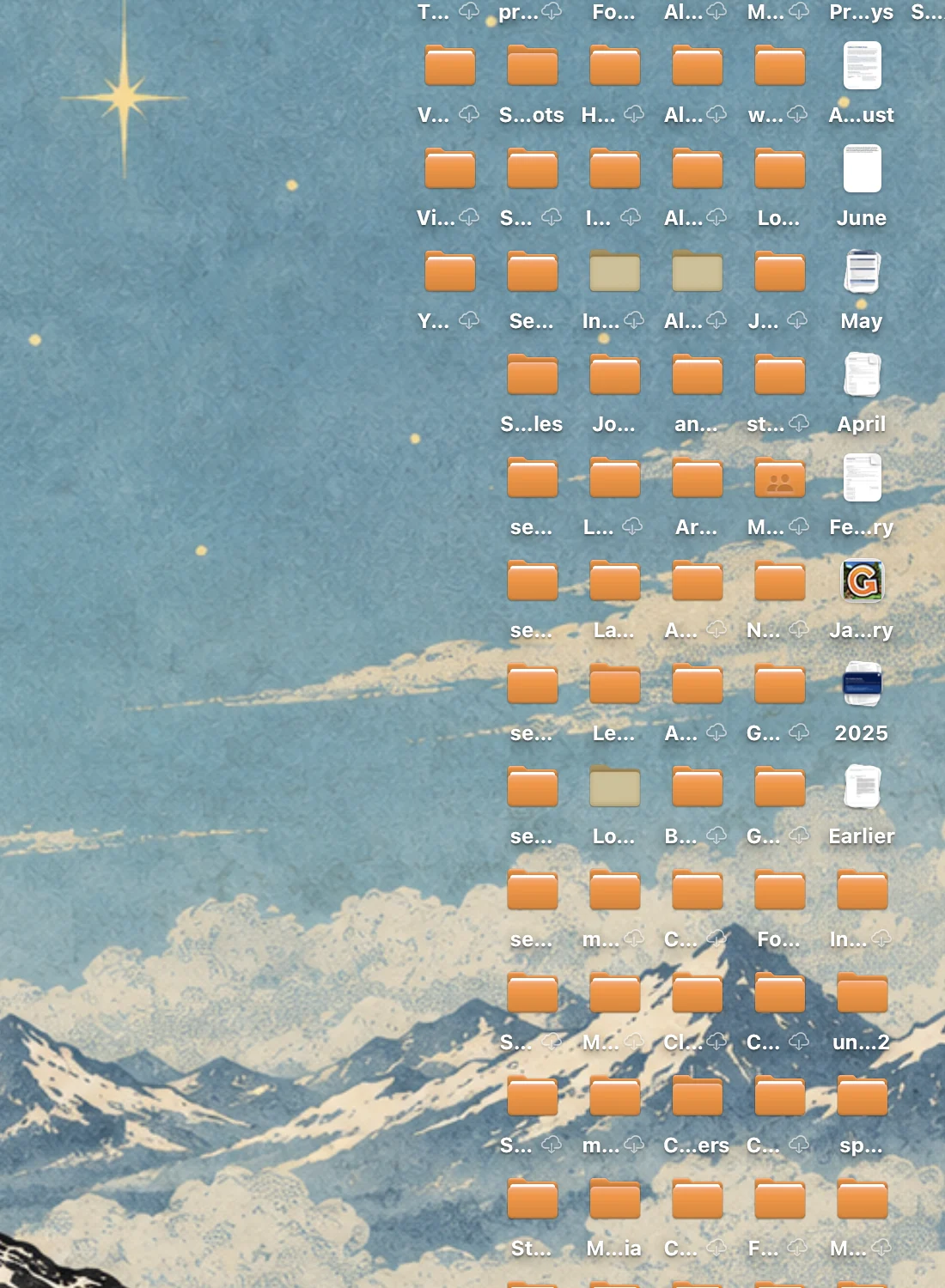The image size is (945, 1288).
Task: Select the "sp..." folder
Action: pos(862,1097)
